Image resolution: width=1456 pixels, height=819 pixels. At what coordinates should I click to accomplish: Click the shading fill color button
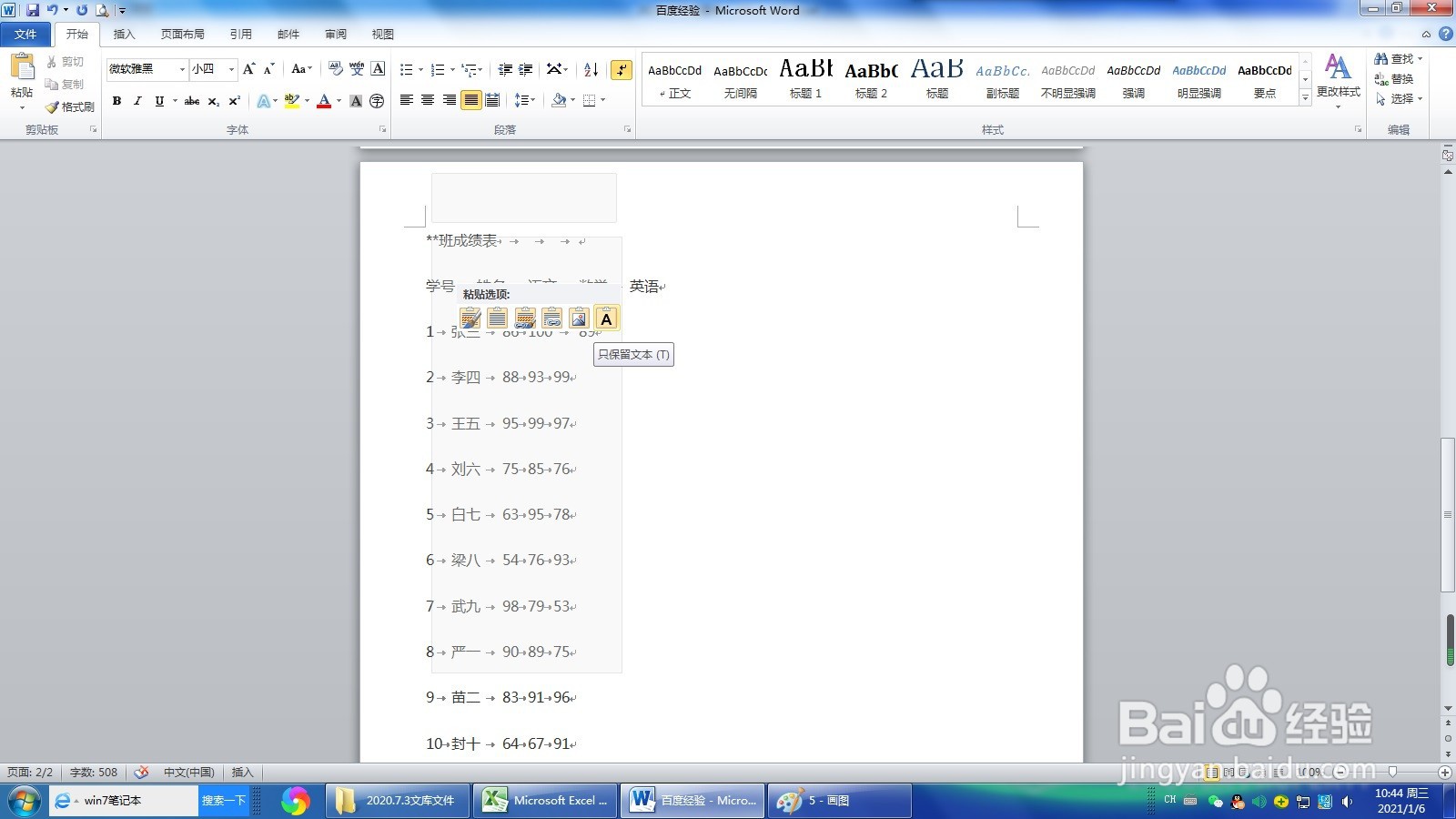coord(560,100)
